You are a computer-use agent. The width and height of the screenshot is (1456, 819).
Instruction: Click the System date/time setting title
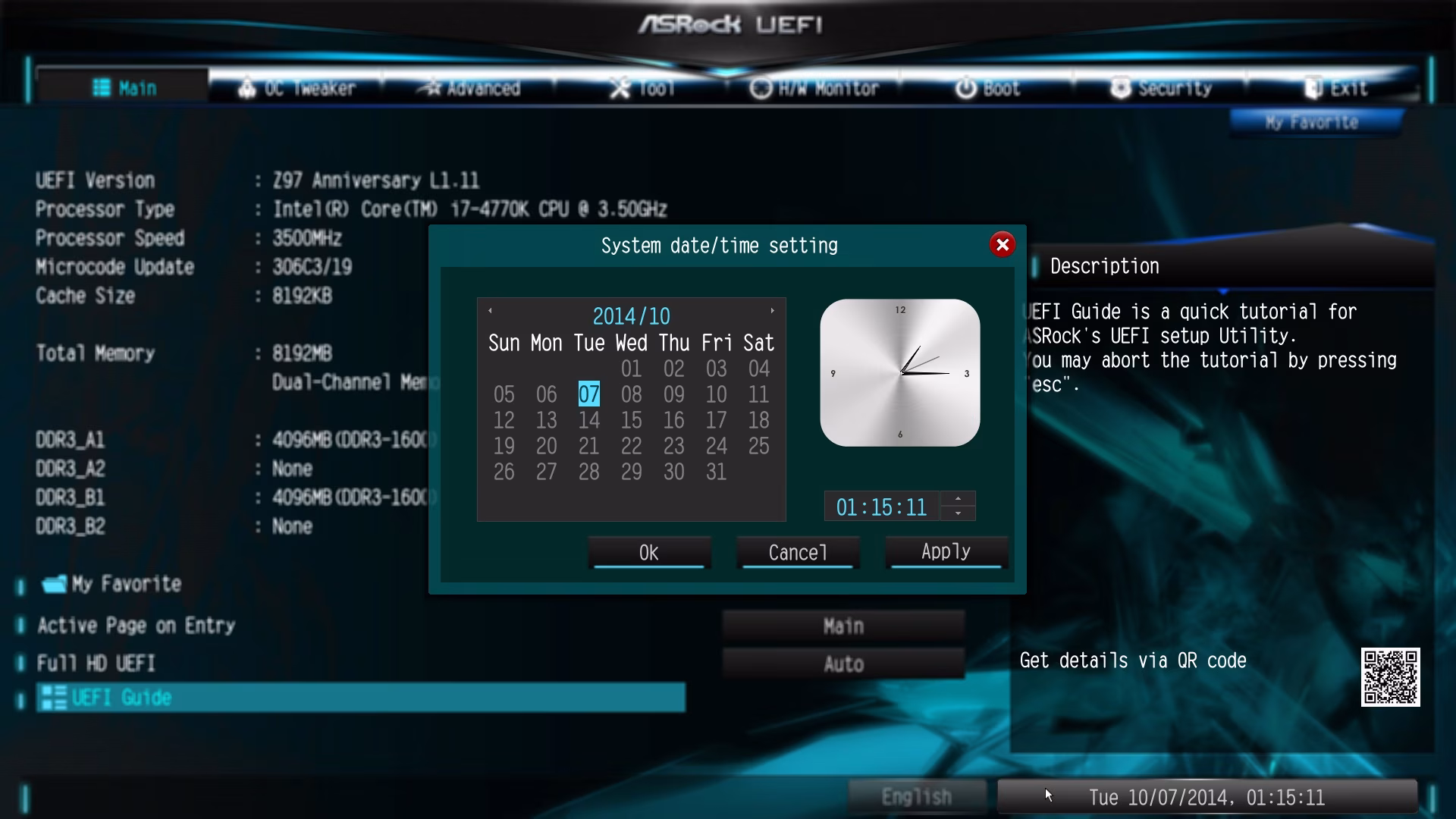(x=720, y=246)
